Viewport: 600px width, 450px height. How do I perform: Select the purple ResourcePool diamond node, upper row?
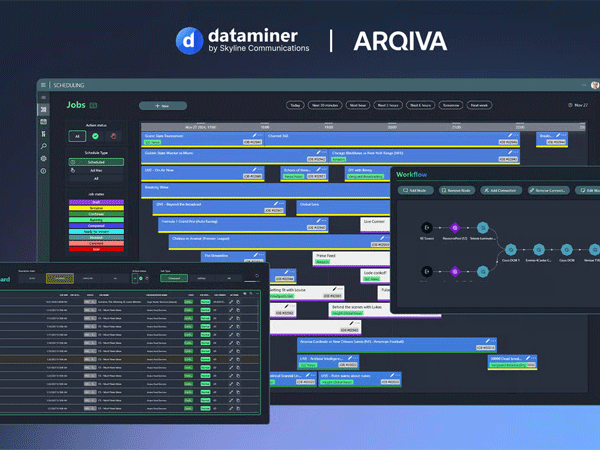point(455,228)
